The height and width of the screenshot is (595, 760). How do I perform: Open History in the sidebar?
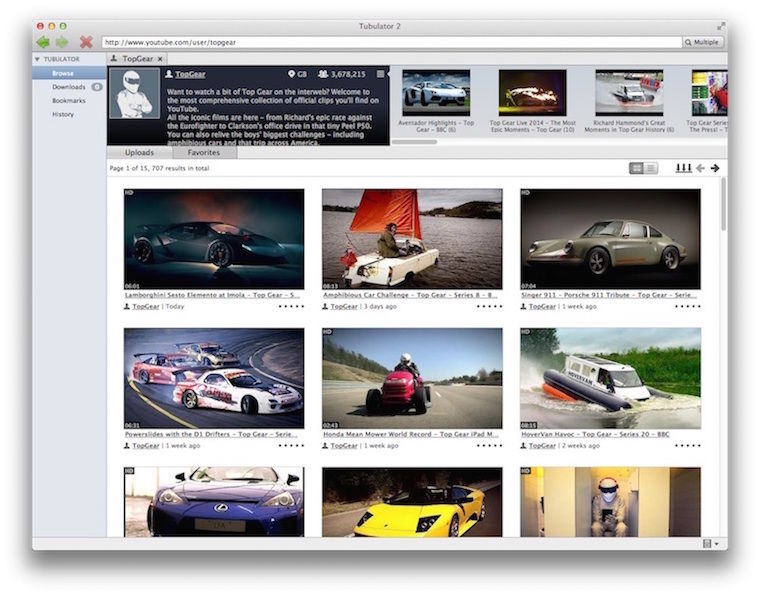pos(63,114)
